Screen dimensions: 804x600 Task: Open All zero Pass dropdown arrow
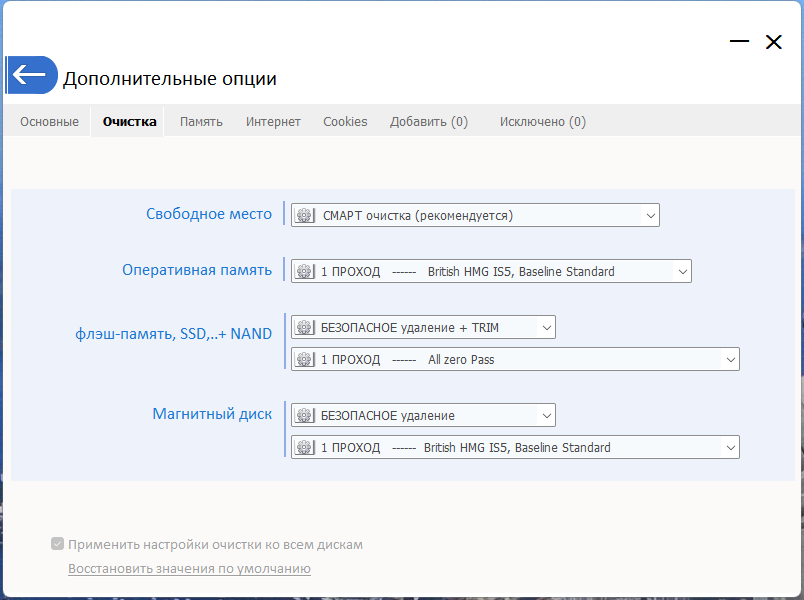point(731,359)
